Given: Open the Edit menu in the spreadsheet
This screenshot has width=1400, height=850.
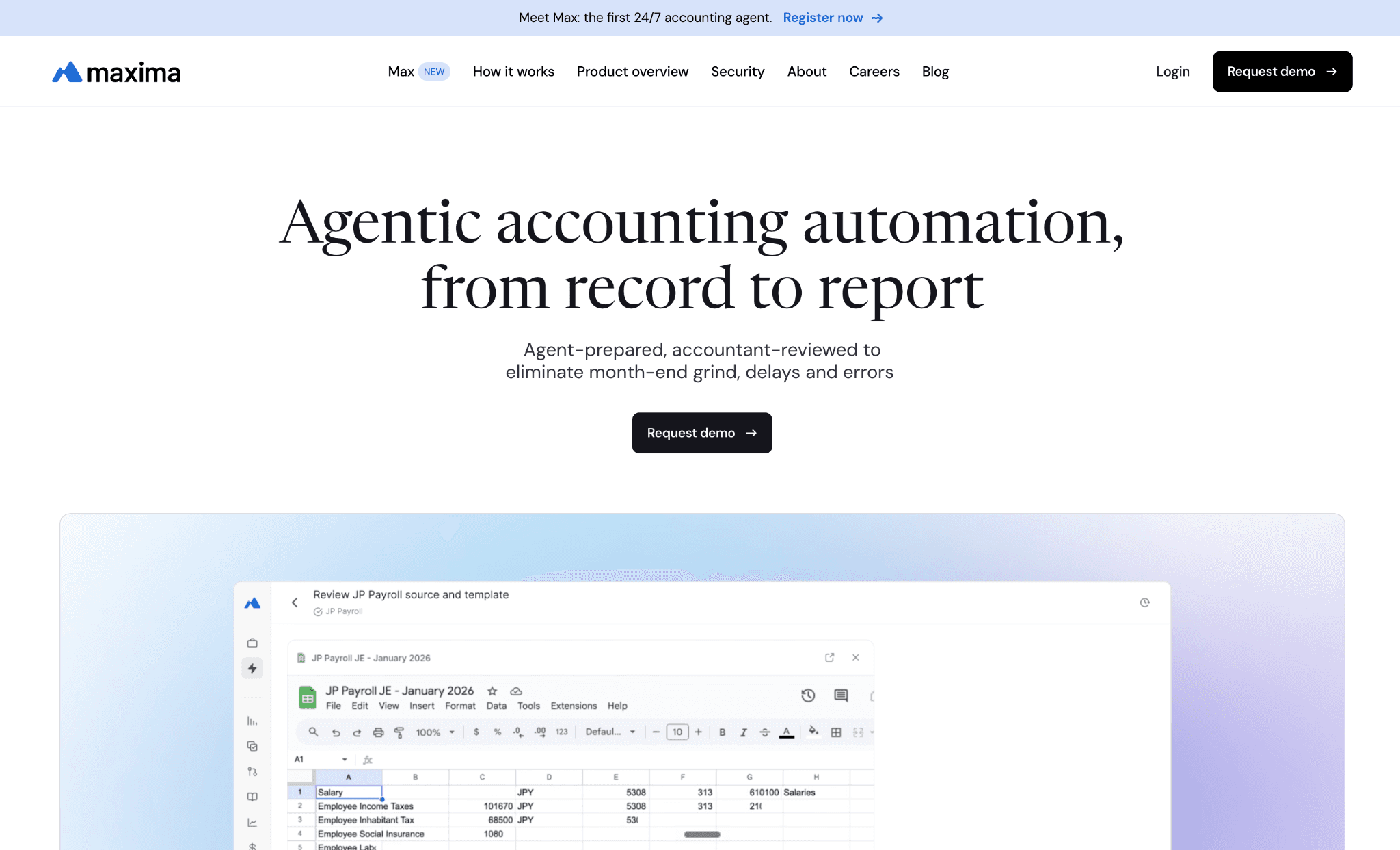Looking at the screenshot, I should pyautogui.click(x=360, y=706).
